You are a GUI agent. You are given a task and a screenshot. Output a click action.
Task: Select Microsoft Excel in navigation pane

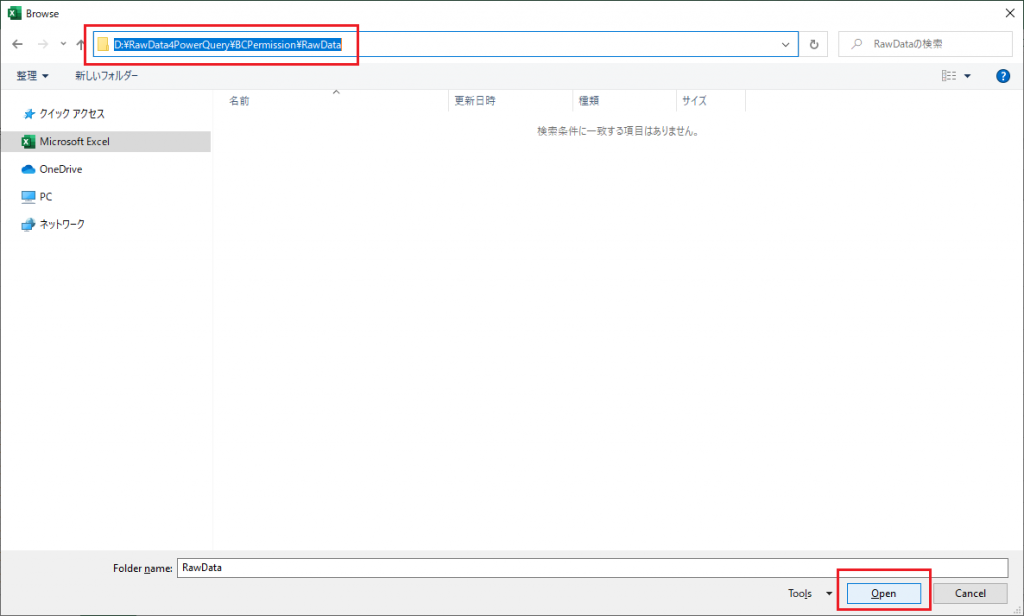point(74,142)
